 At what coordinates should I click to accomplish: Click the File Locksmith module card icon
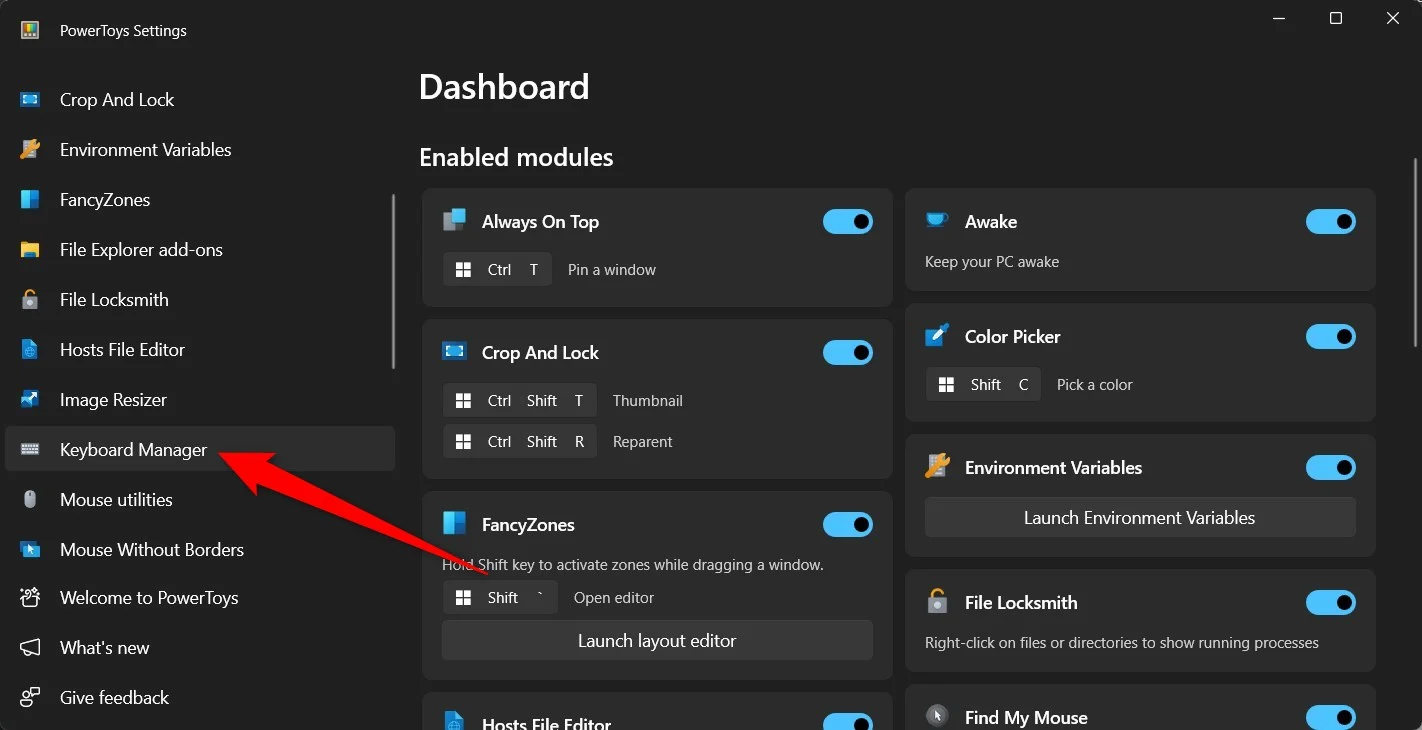pyautogui.click(x=937, y=601)
